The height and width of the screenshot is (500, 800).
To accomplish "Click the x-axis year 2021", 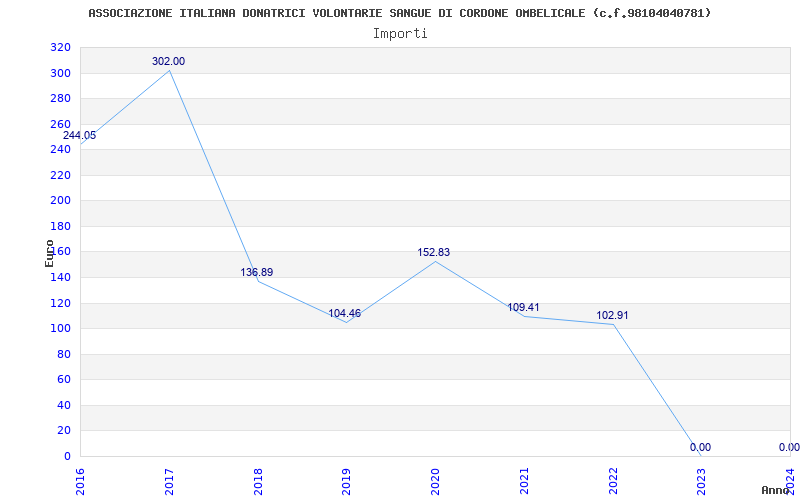I will pyautogui.click(x=524, y=482).
